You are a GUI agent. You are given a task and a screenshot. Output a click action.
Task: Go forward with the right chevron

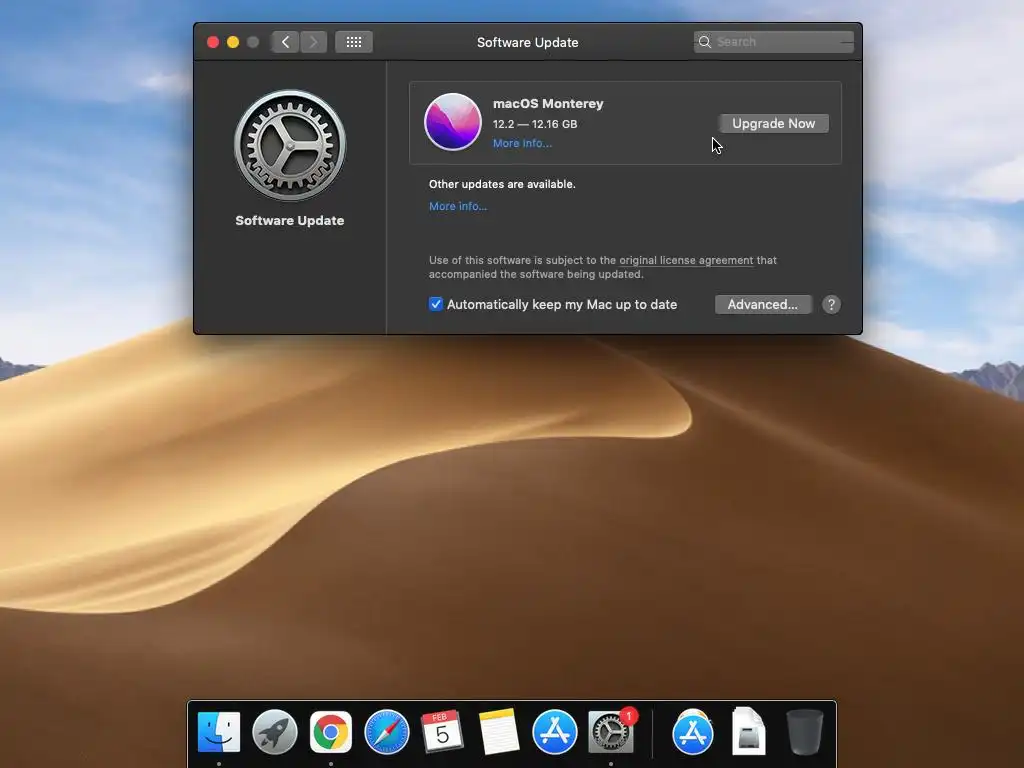click(313, 42)
